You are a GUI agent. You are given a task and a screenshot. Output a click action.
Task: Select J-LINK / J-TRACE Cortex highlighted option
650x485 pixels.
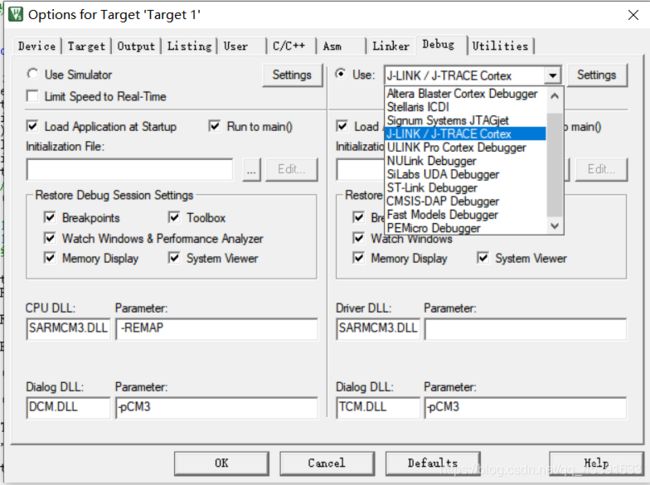point(465,133)
